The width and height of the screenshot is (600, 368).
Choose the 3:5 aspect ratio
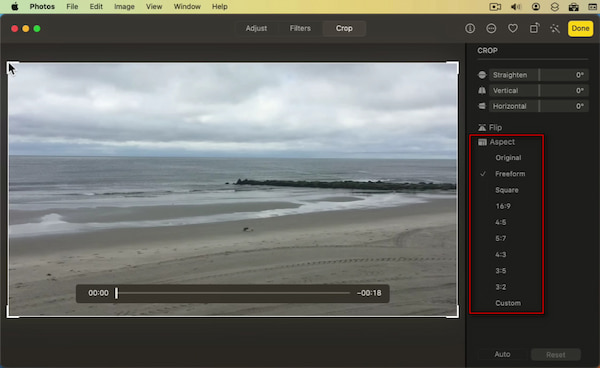click(501, 270)
